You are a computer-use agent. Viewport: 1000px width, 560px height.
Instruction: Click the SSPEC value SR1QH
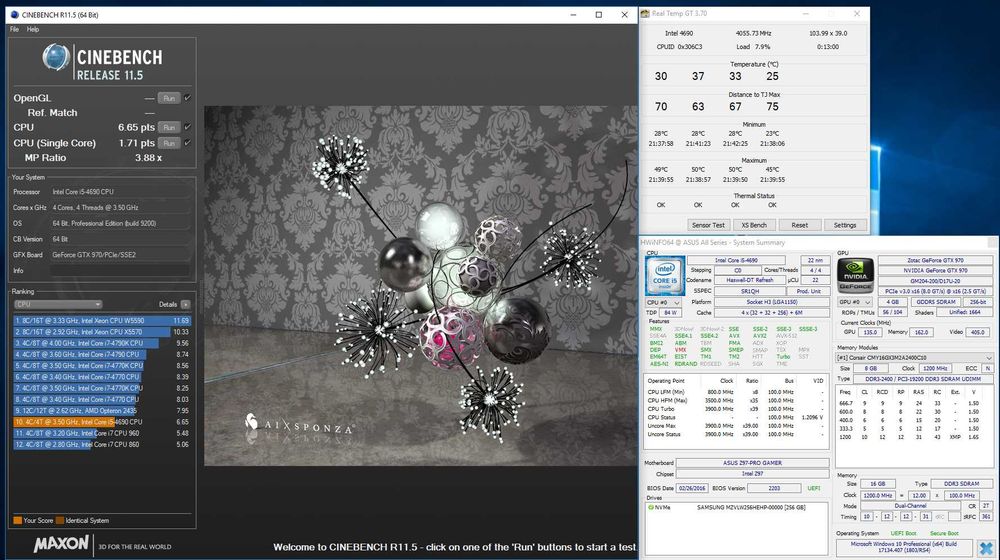coord(750,291)
